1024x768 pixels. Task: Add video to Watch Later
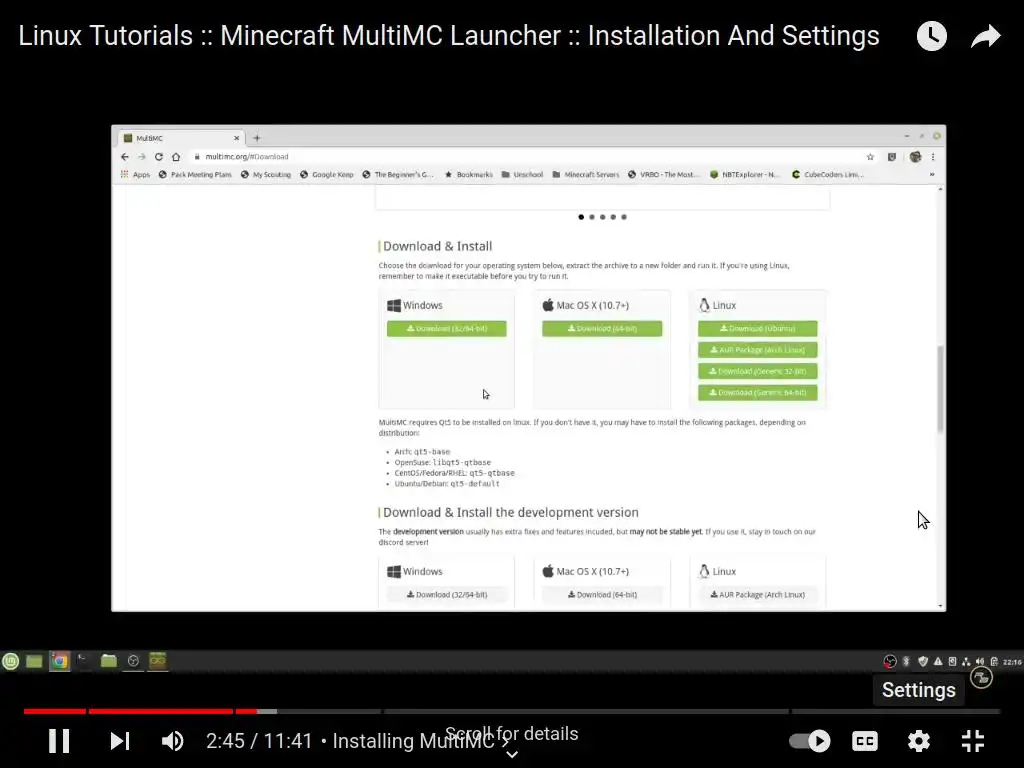point(932,36)
